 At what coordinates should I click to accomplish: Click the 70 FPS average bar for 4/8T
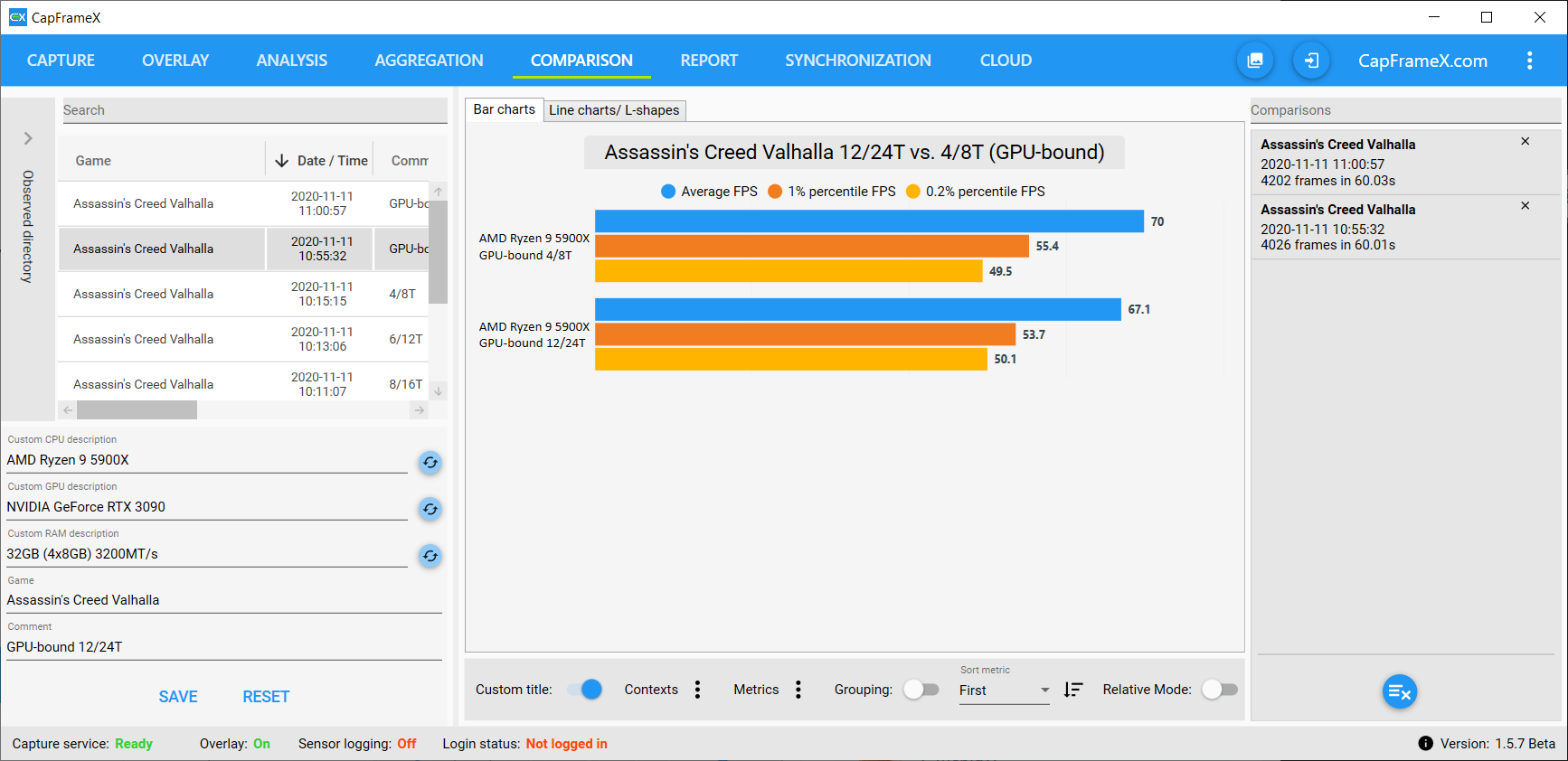pyautogui.click(x=869, y=221)
